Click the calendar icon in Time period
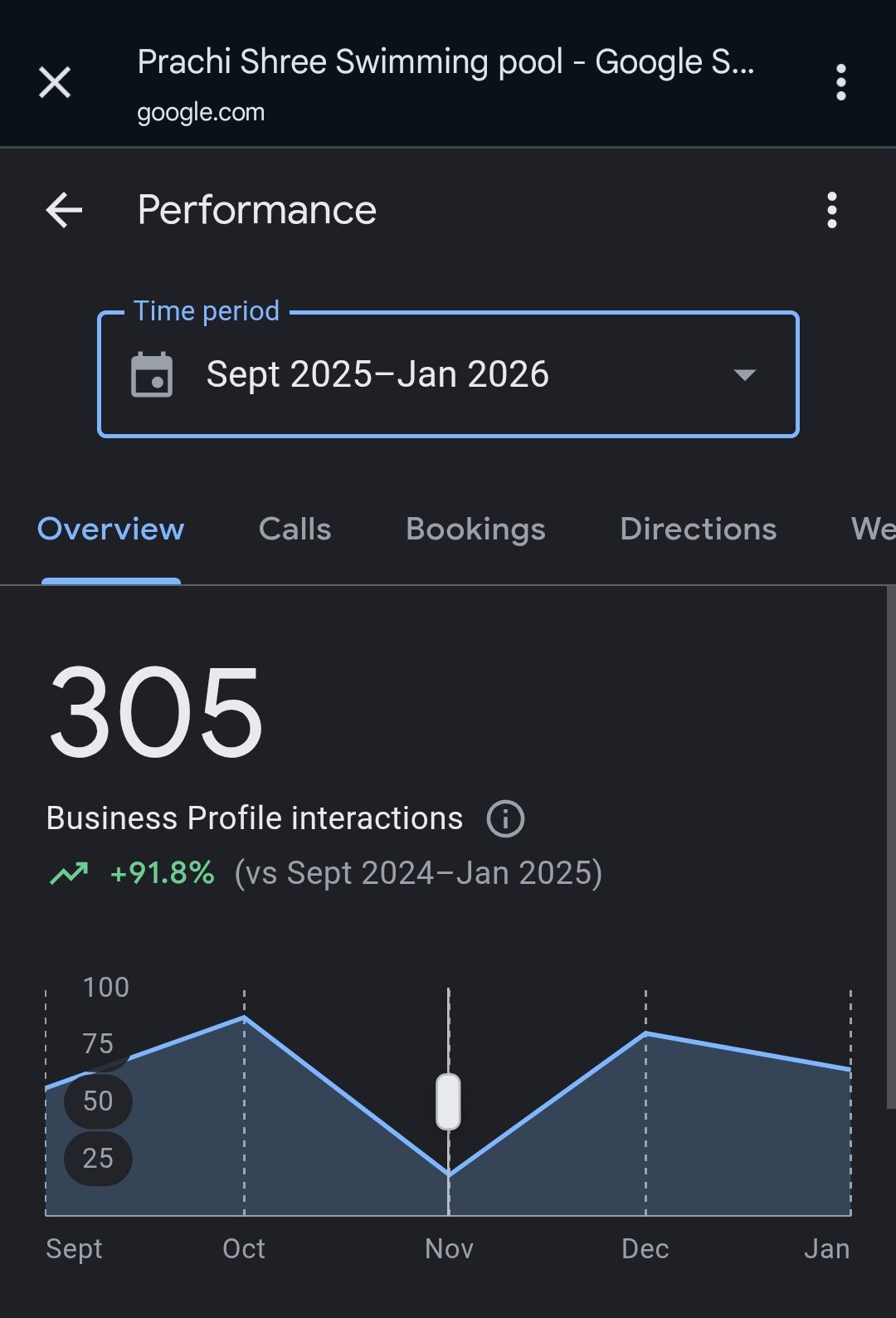The image size is (896, 1318). click(152, 375)
